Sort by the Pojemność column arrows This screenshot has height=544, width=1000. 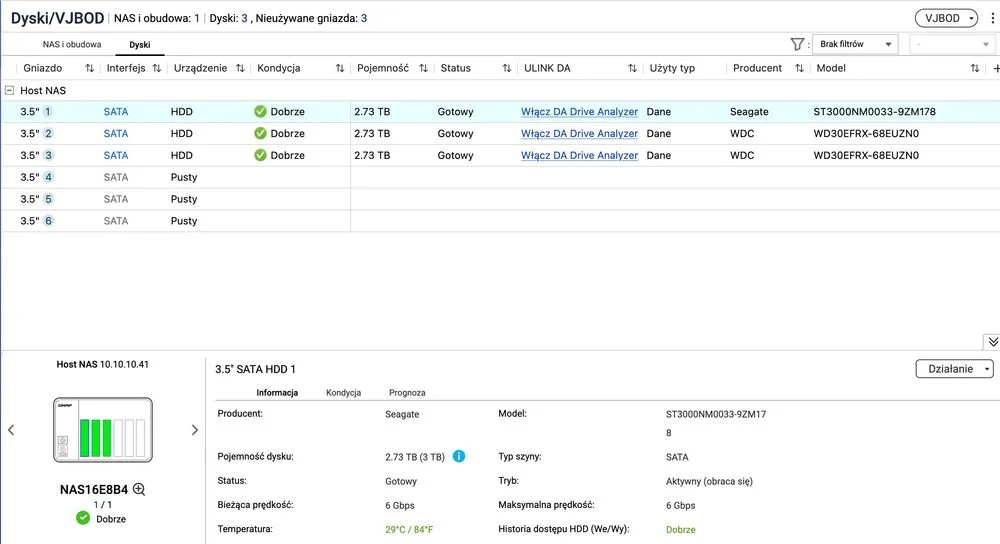pyautogui.click(x=423, y=68)
